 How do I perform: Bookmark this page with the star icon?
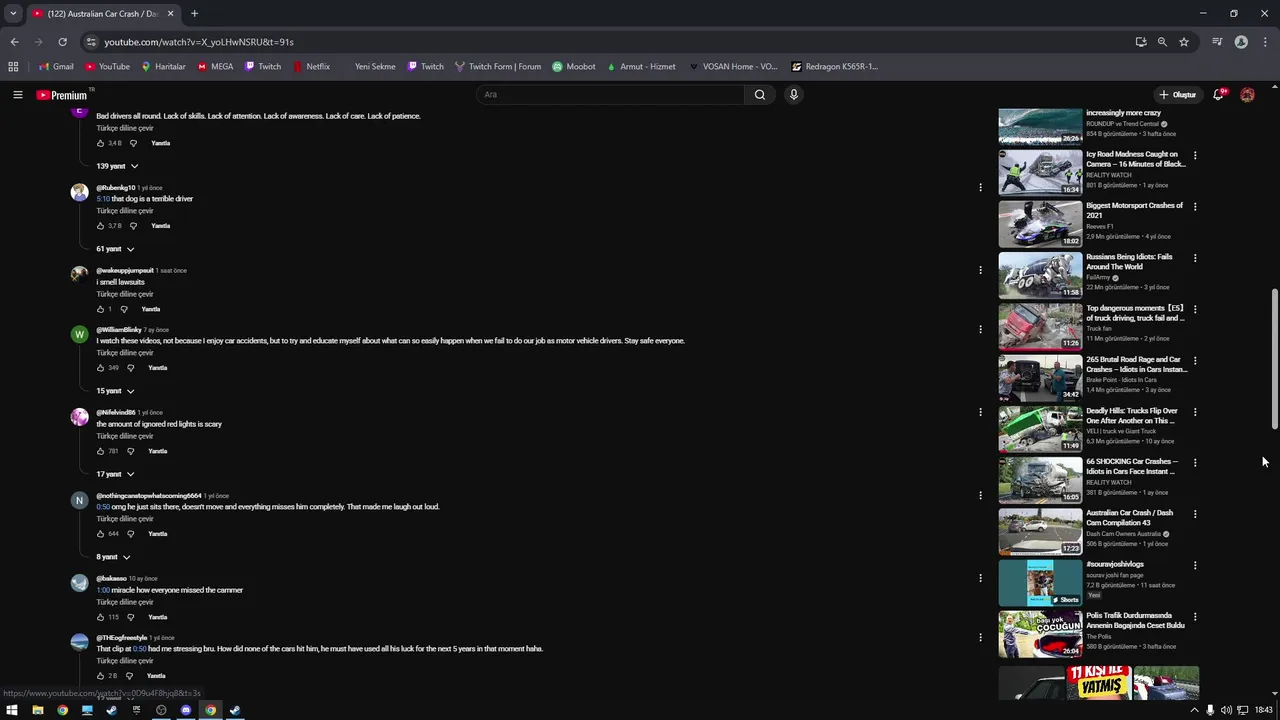1184,42
